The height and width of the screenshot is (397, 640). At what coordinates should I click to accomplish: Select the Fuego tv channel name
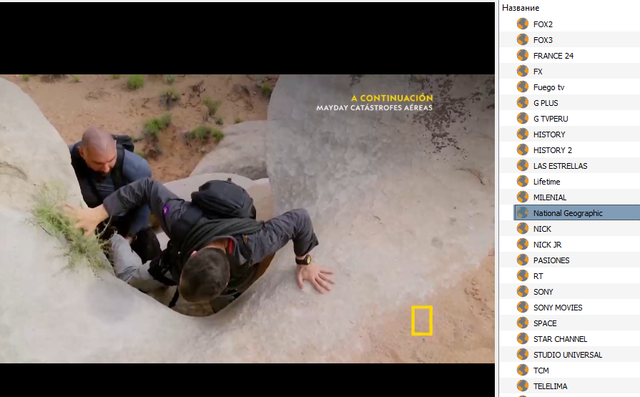pyautogui.click(x=549, y=87)
